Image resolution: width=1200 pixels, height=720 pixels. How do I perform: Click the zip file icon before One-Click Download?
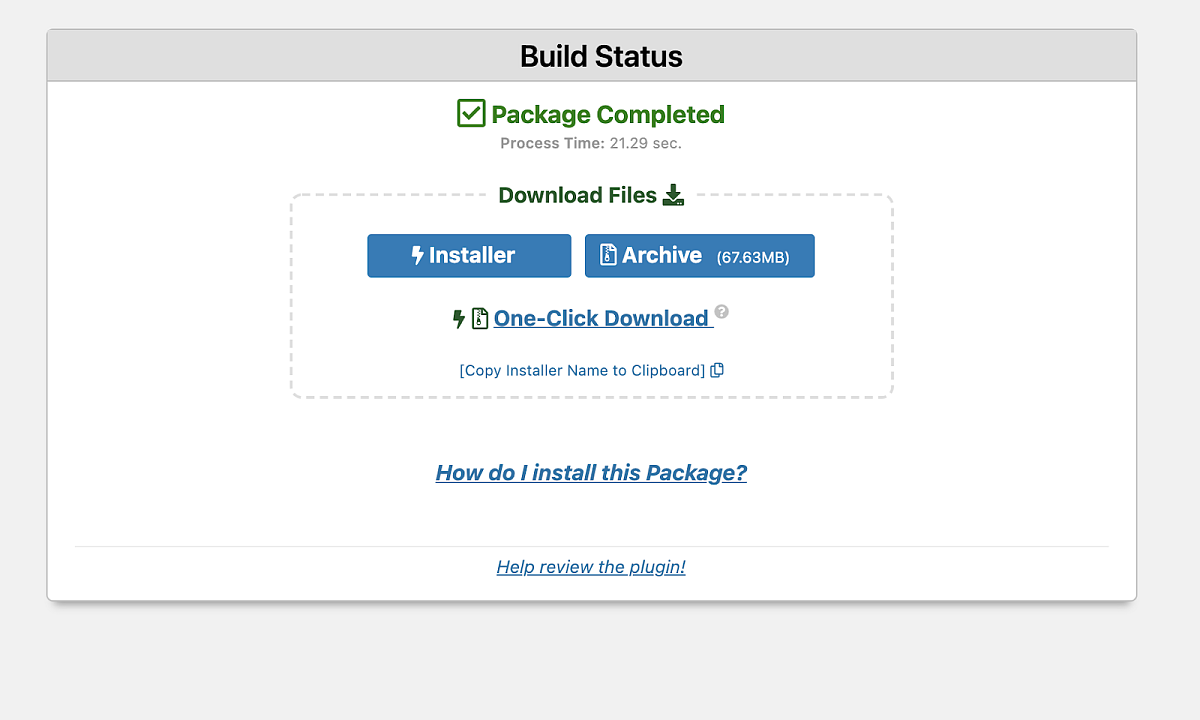pos(480,319)
